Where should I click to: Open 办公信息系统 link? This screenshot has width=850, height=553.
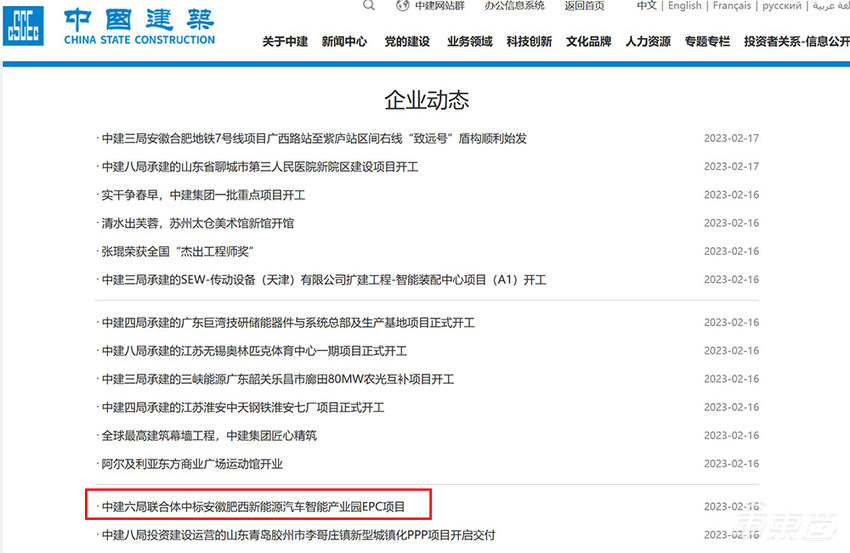514,5
